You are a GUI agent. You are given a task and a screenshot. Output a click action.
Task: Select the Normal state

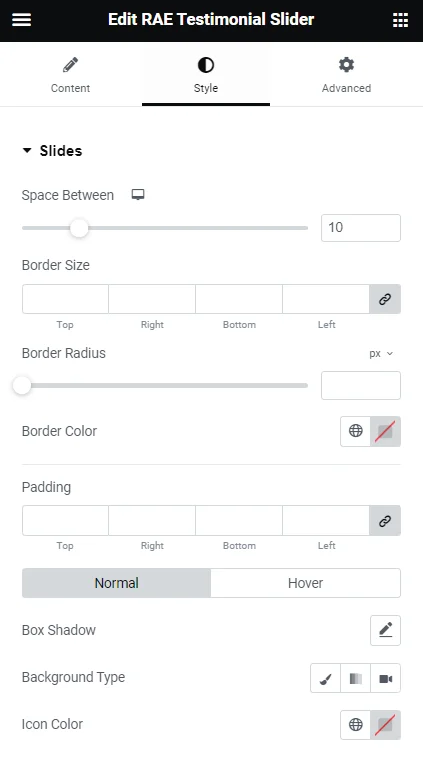point(116,583)
